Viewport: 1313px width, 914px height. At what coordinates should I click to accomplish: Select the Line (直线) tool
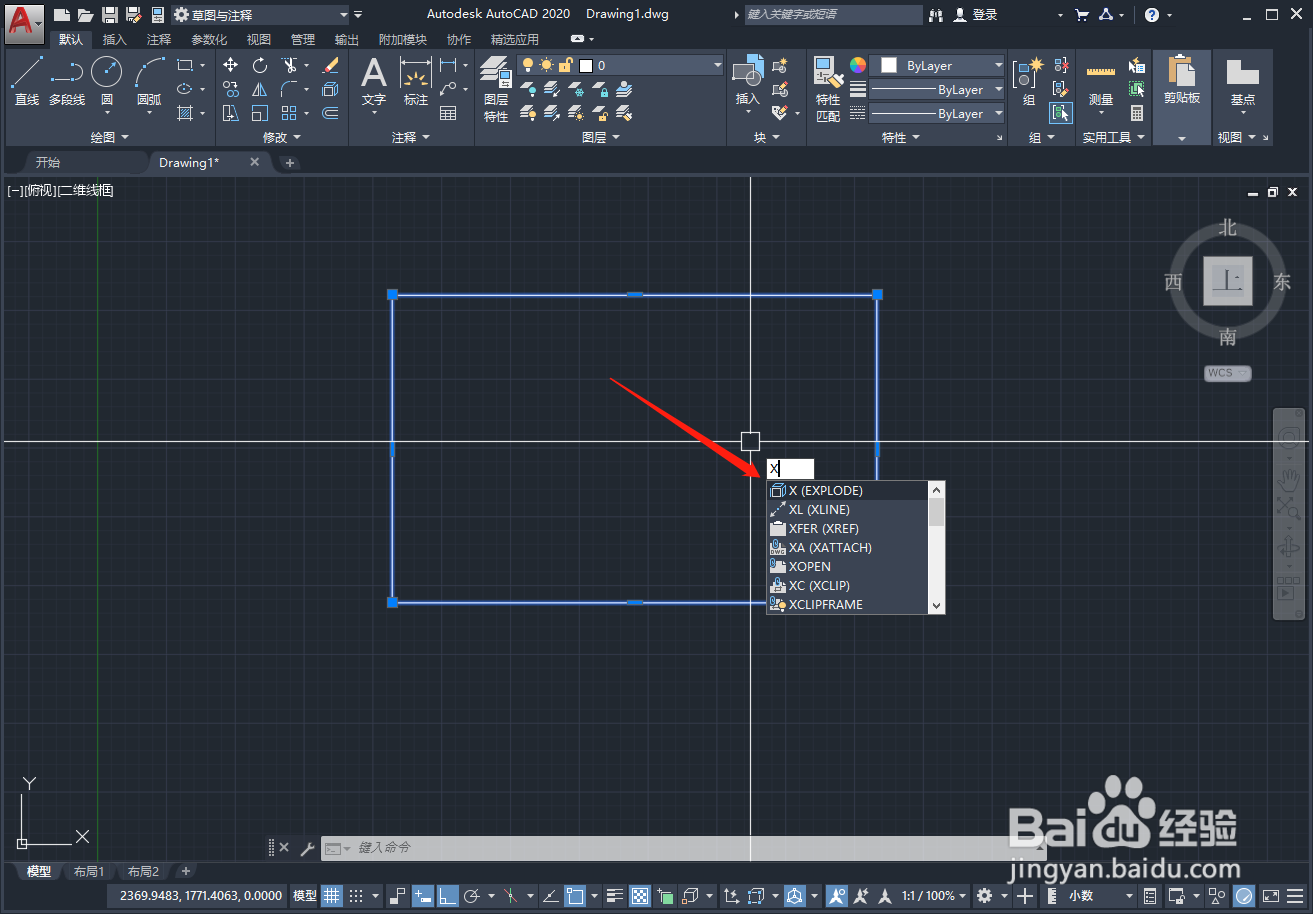click(27, 80)
